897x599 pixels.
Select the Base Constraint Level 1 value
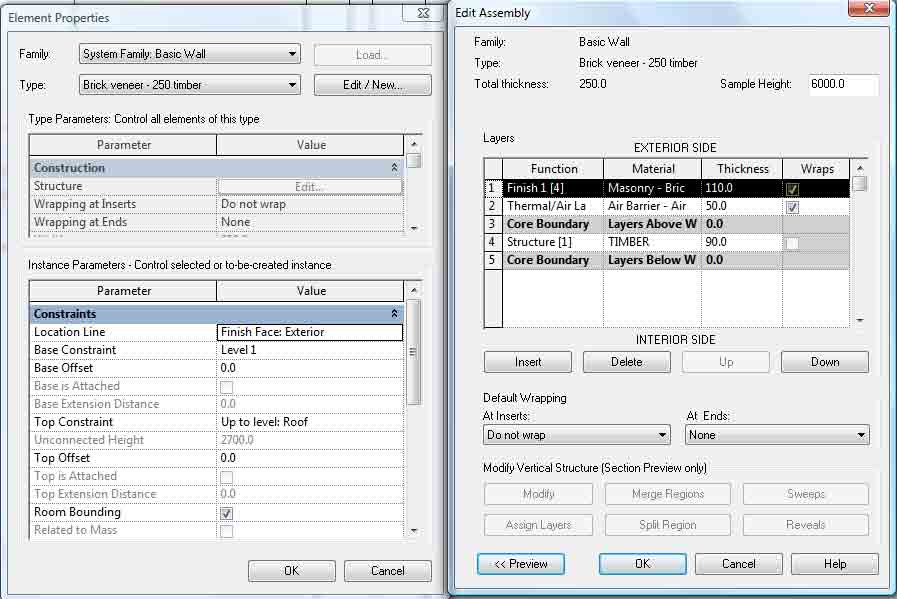click(x=309, y=350)
